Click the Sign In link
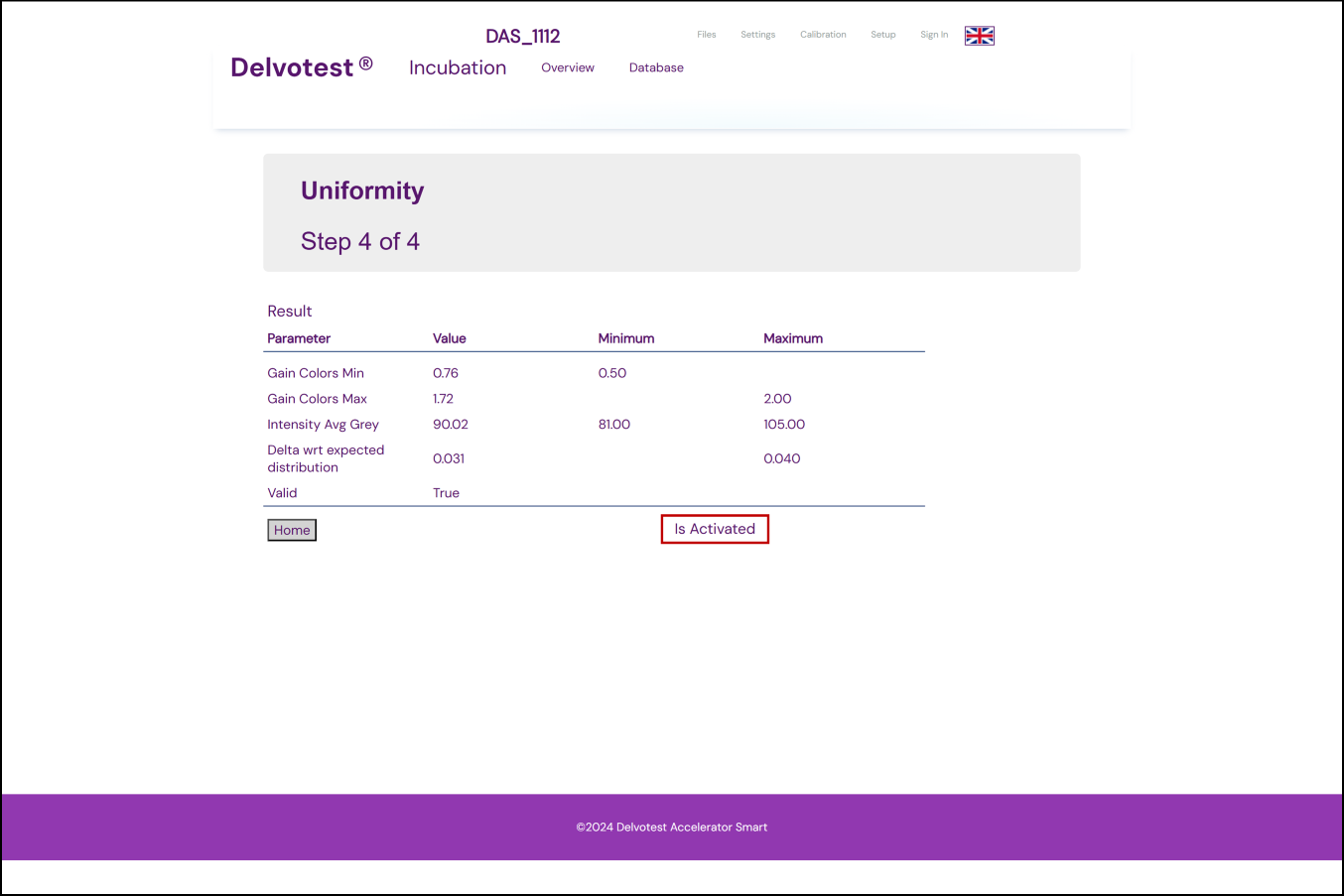 pos(933,35)
